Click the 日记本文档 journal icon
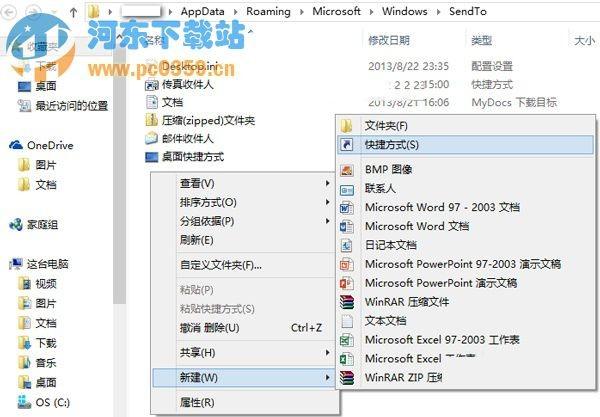This screenshot has width=600, height=417. (x=347, y=245)
